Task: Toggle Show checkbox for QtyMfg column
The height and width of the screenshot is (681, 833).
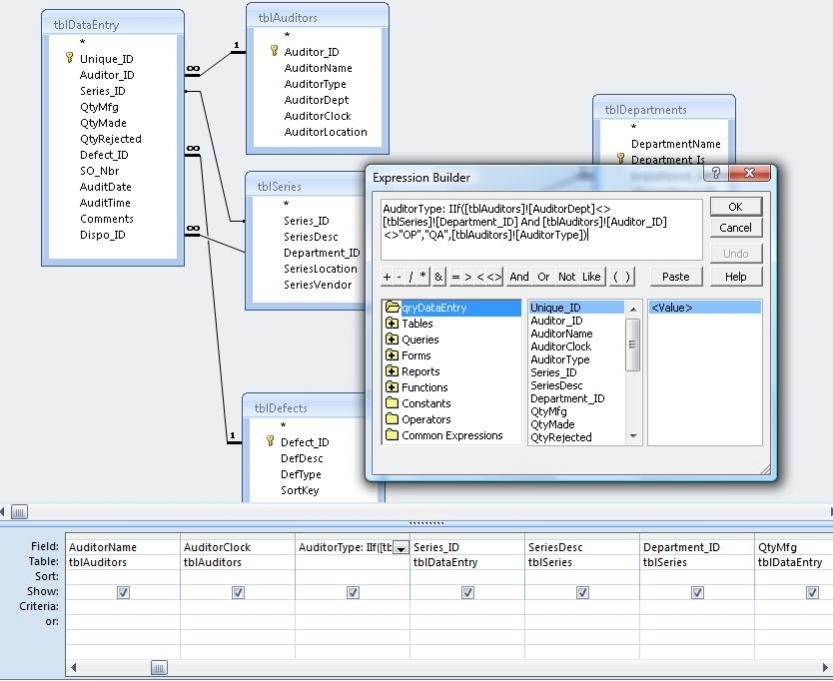Action: [x=812, y=592]
